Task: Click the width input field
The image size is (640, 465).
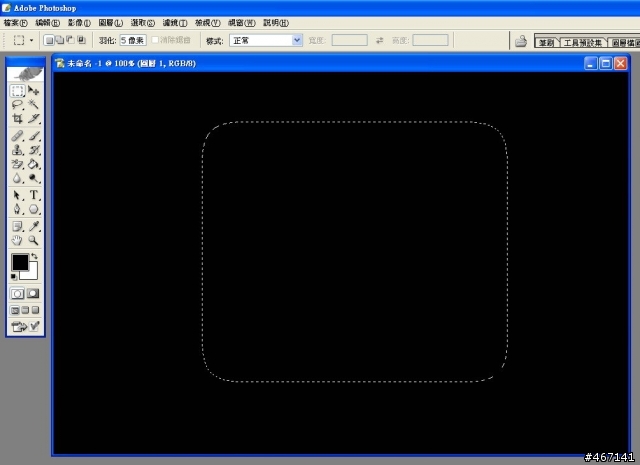Action: [349, 40]
